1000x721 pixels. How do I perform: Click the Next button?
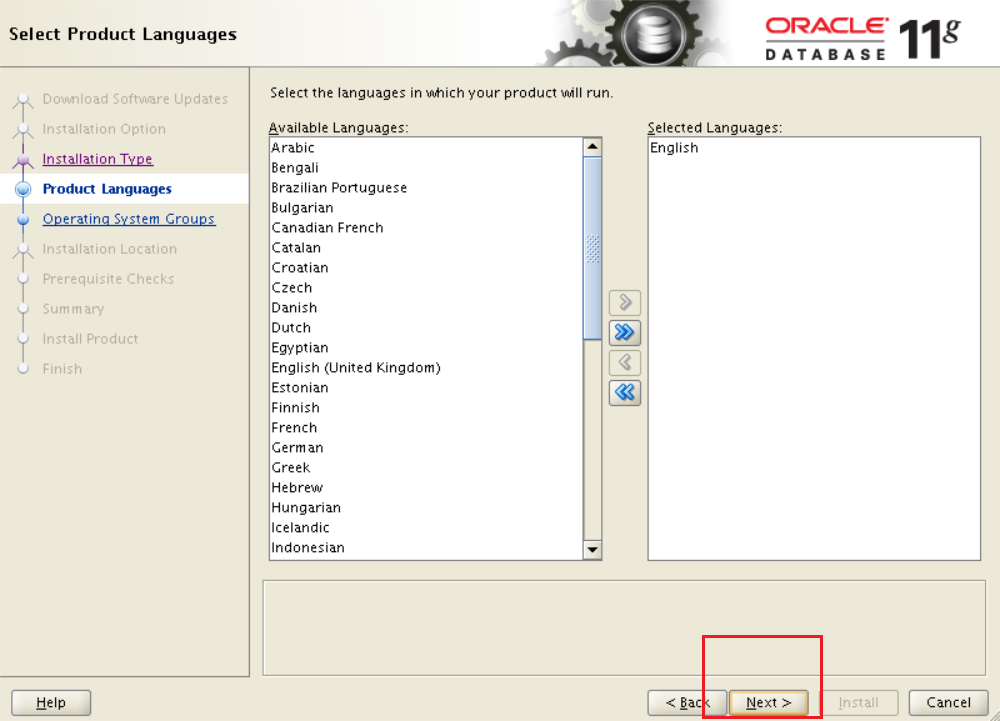pos(768,703)
